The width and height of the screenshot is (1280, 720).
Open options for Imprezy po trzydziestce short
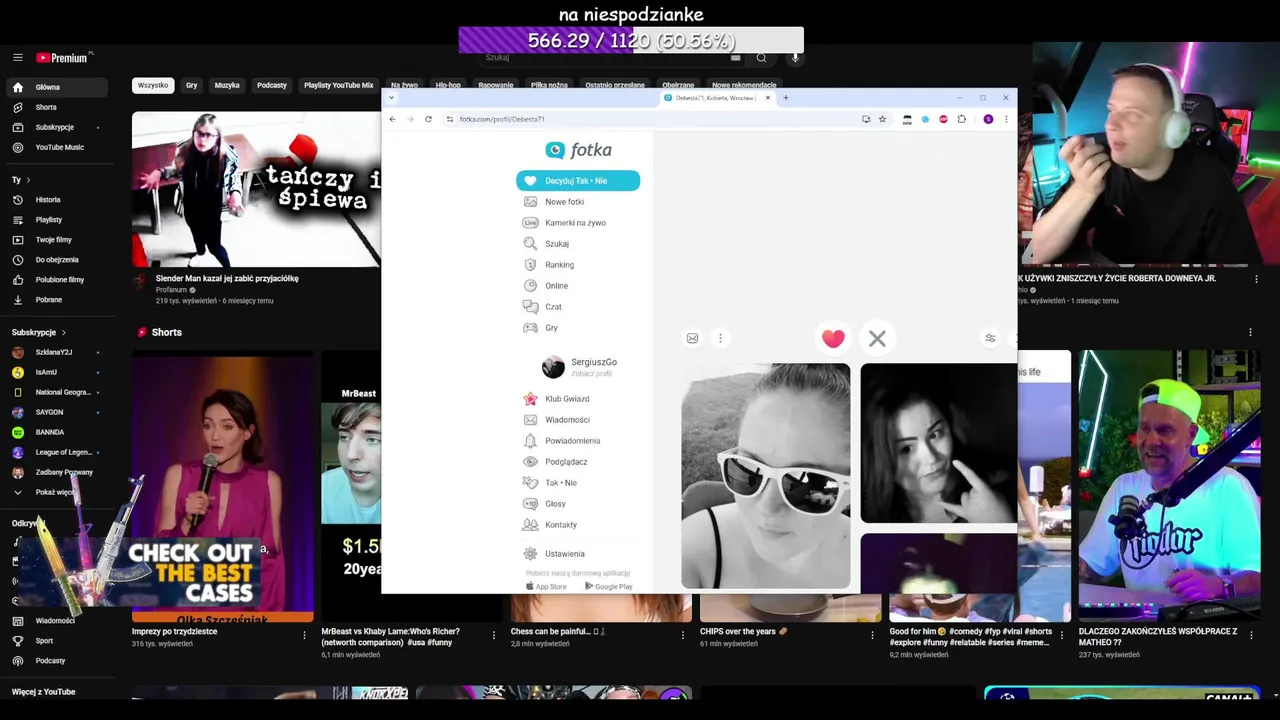coord(304,635)
